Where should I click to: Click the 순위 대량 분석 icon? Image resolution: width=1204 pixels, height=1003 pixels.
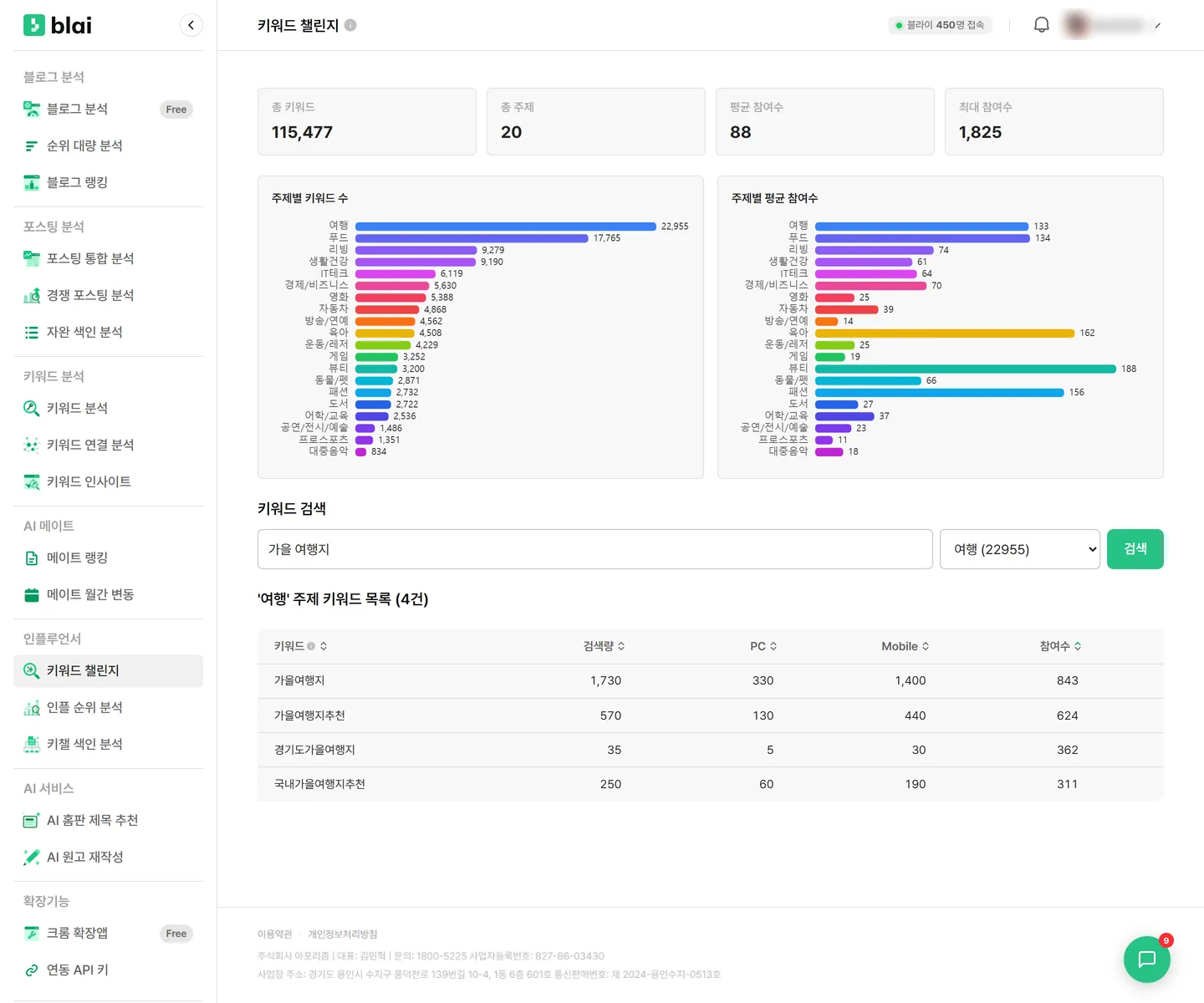point(32,145)
